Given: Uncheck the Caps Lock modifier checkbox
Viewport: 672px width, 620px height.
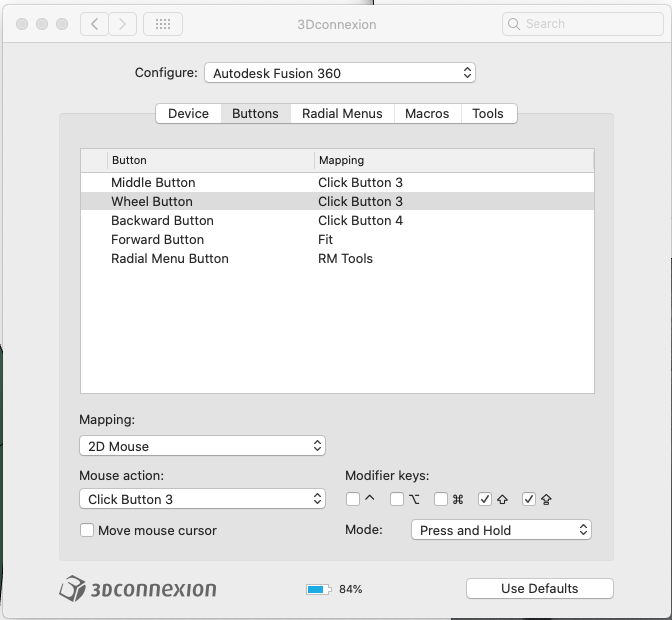Looking at the screenshot, I should pos(529,499).
